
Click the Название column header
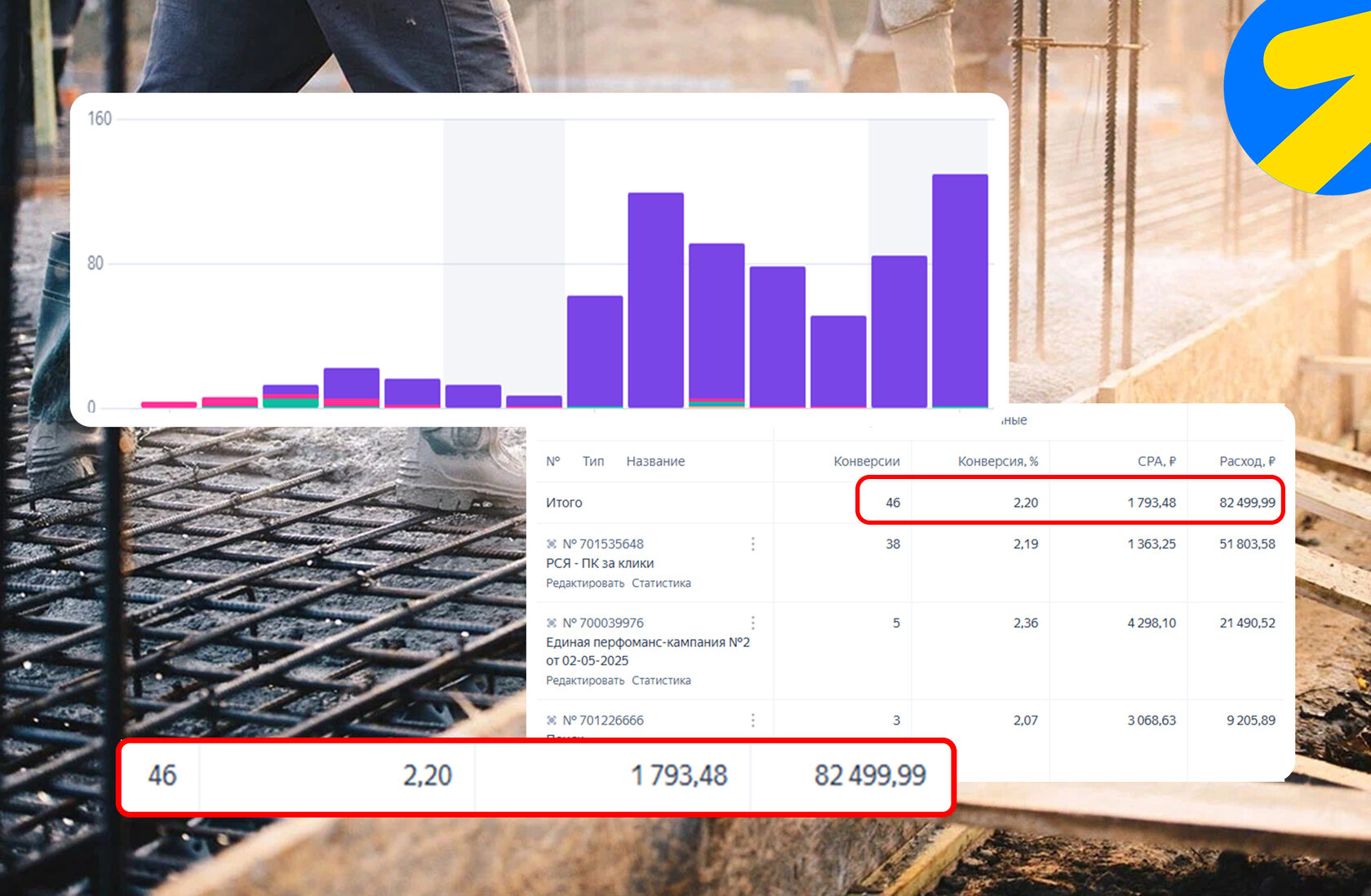point(655,461)
